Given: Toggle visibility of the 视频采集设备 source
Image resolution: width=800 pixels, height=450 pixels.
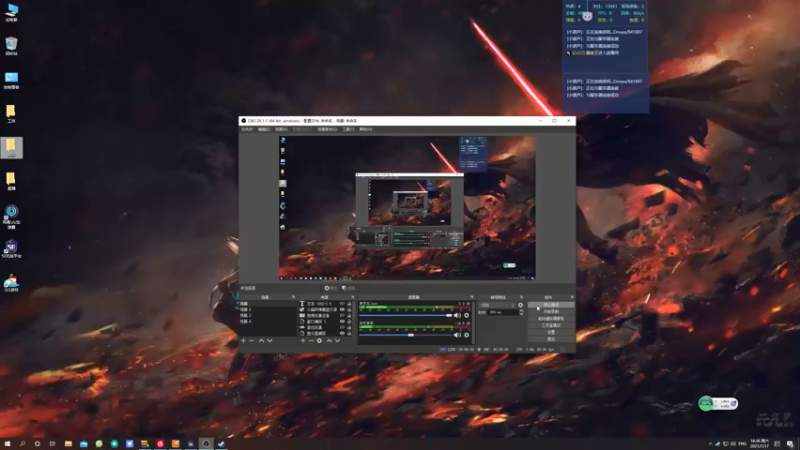Looking at the screenshot, I should coord(342,315).
